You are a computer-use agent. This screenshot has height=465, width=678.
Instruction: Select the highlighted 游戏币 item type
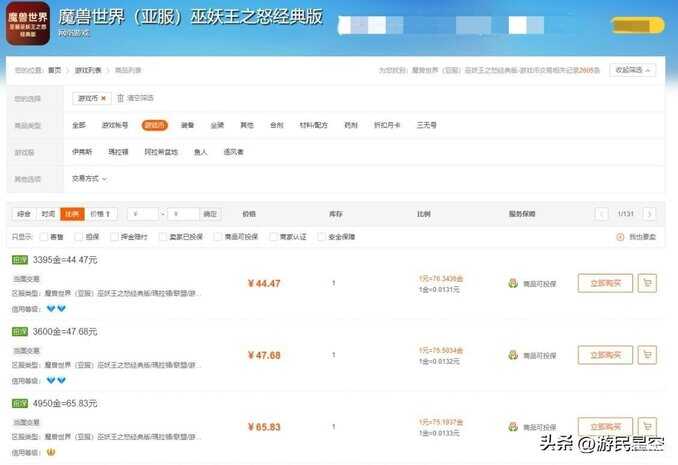pyautogui.click(x=155, y=125)
